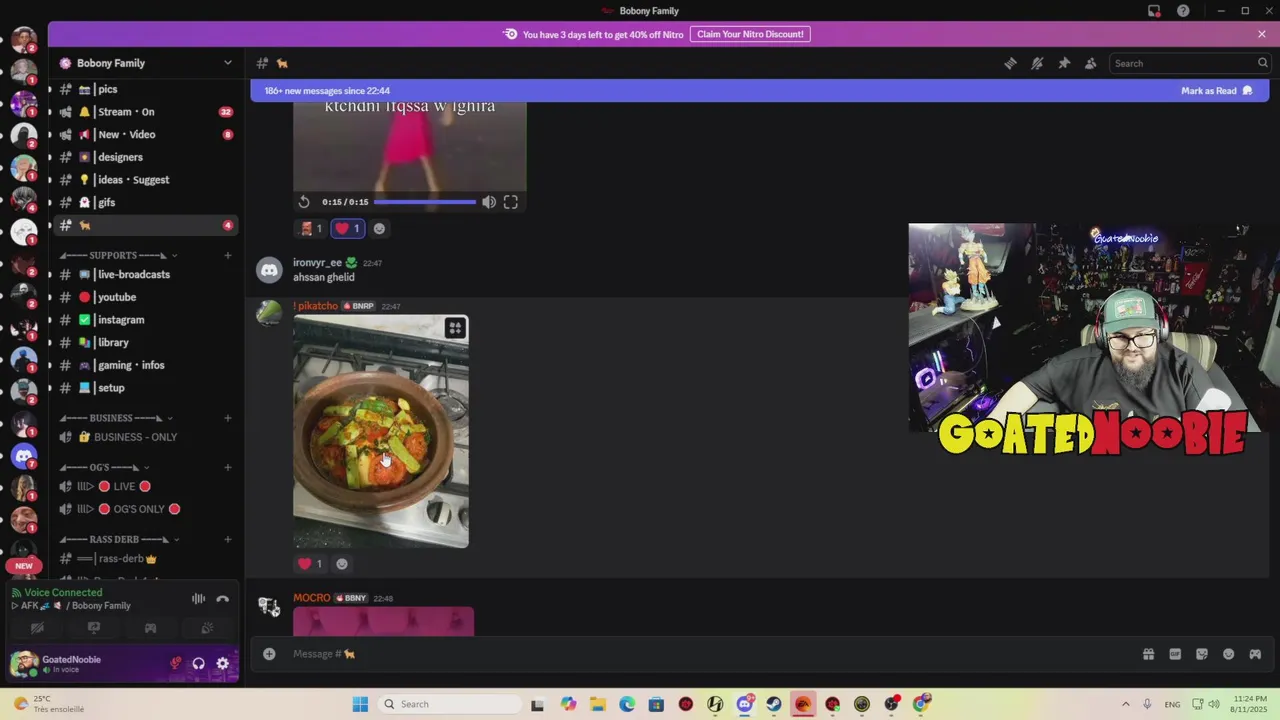Open pinned messages
This screenshot has height=720, width=1280.
click(1064, 63)
